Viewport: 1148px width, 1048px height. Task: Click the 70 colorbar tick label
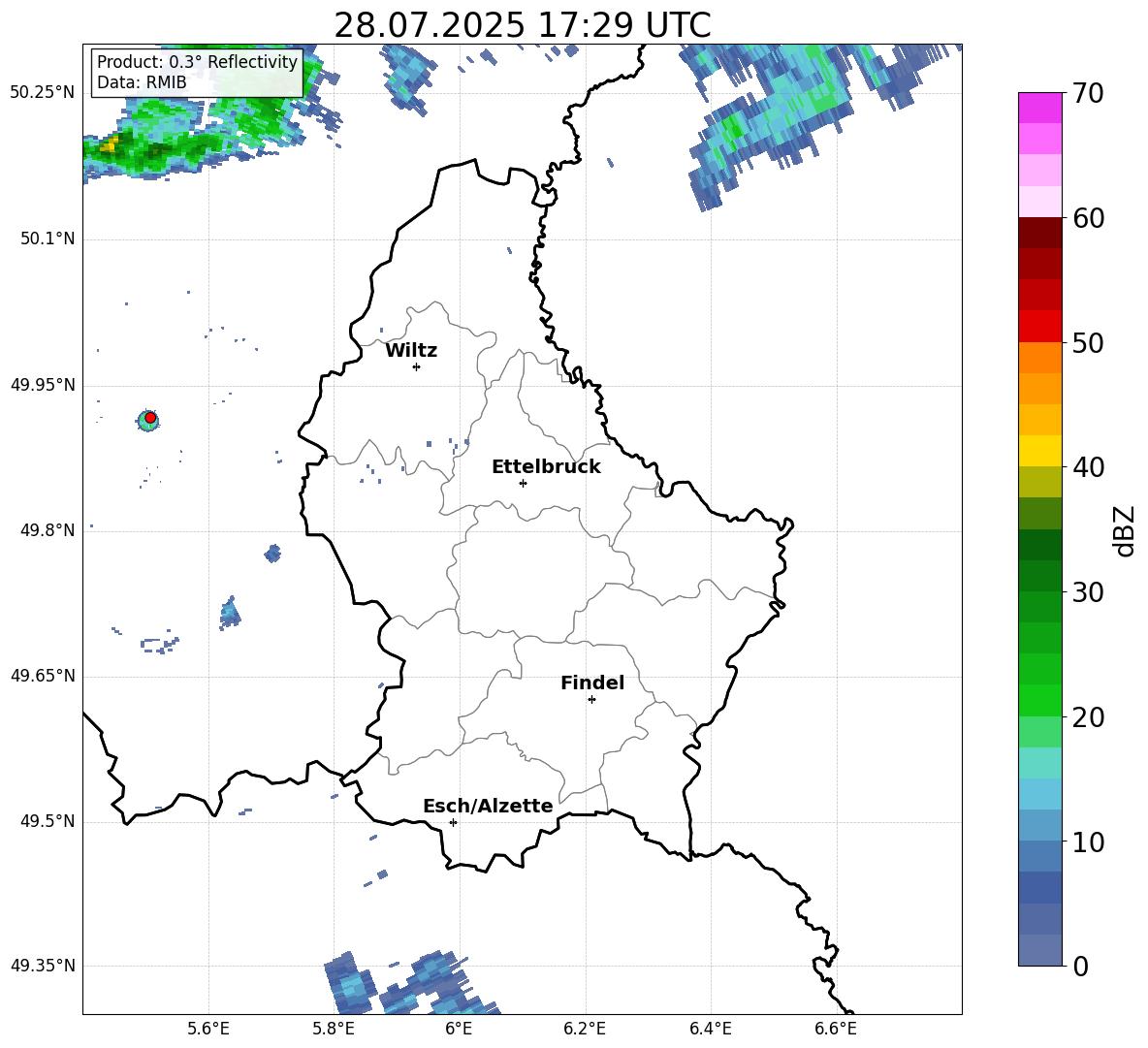[1088, 93]
